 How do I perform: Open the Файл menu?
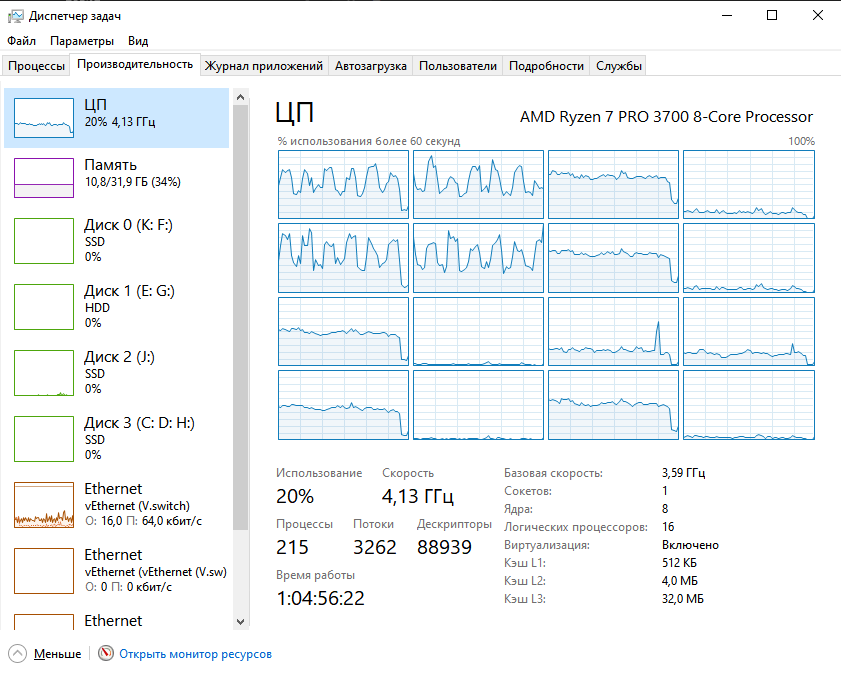click(21, 41)
